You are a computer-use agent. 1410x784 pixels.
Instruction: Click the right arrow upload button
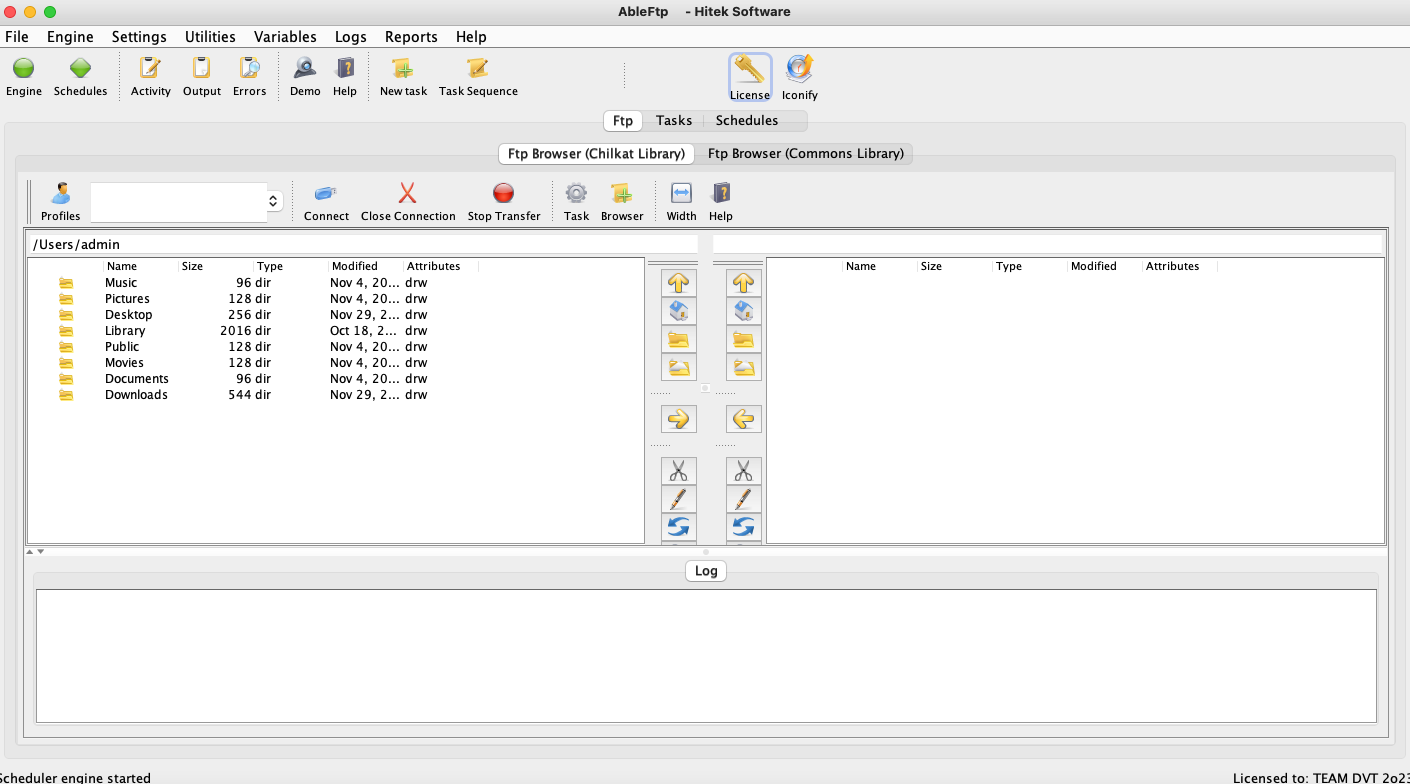679,419
